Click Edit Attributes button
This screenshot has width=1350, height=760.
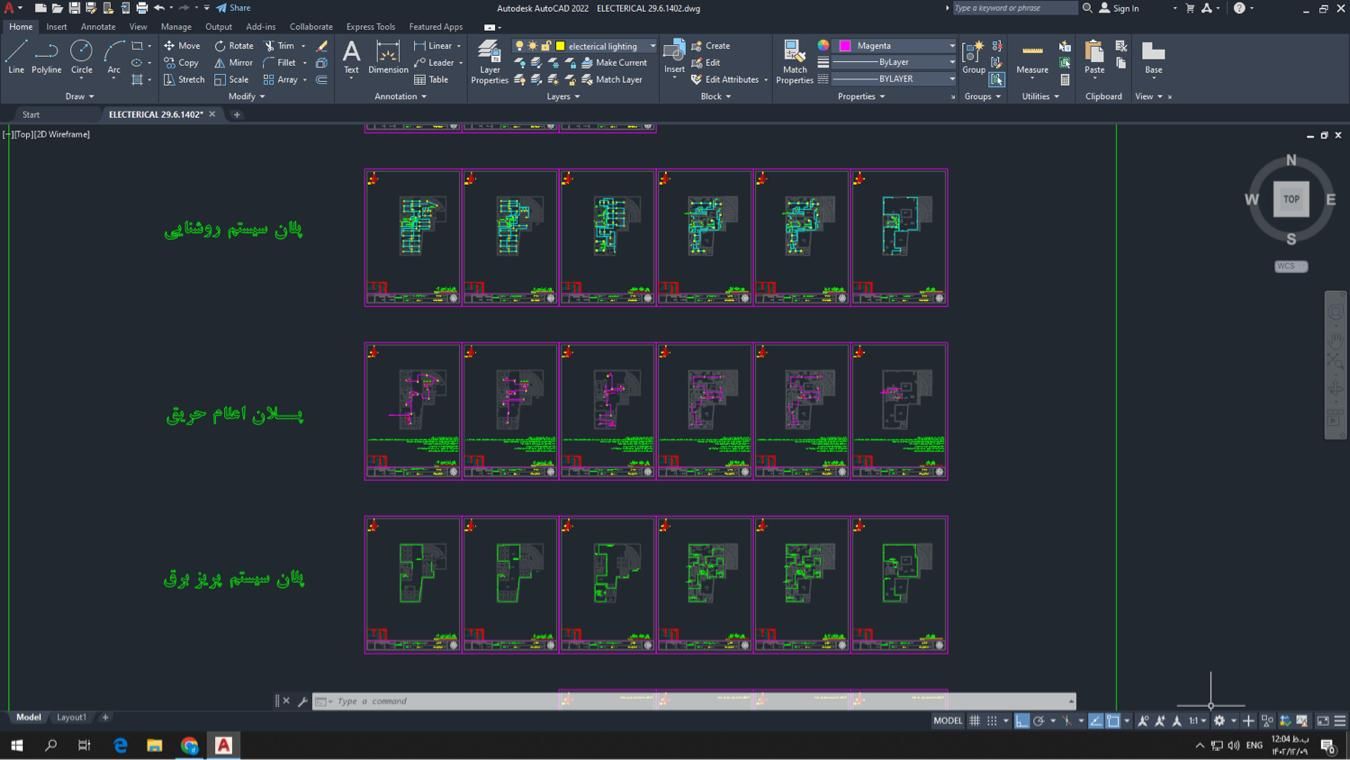(x=725, y=80)
